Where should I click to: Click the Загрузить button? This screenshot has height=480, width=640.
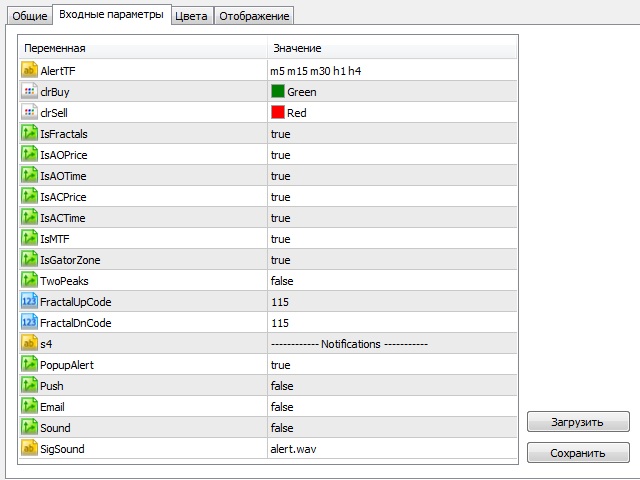[x=578, y=422]
